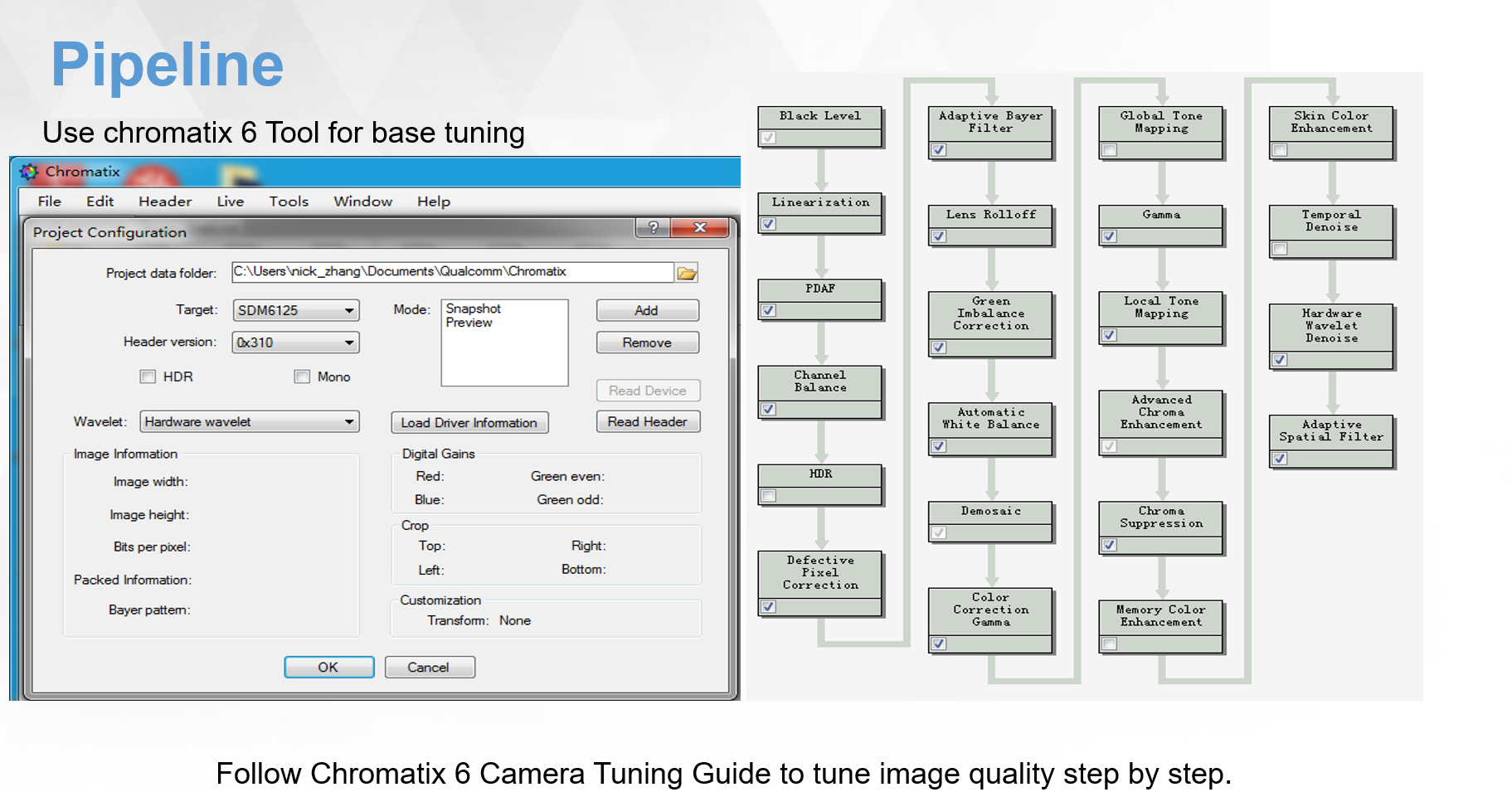Enable the HDR checkbox in dialog
The image size is (1512, 792).
pyautogui.click(x=148, y=377)
